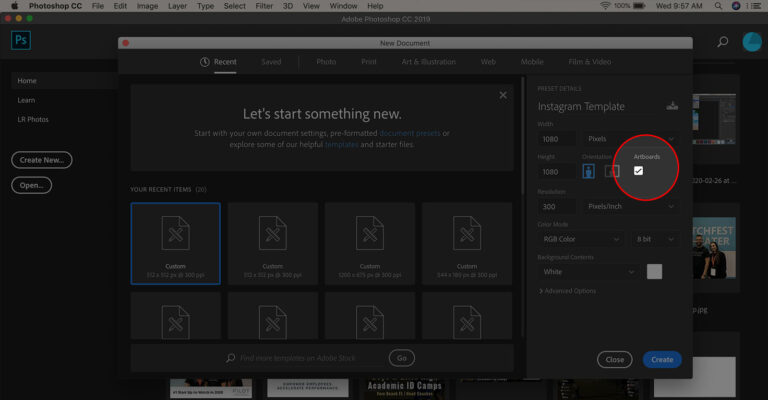The width and height of the screenshot is (768, 400).
Task: Click the red close dot on New Document title bar
Action: pyautogui.click(x=125, y=43)
